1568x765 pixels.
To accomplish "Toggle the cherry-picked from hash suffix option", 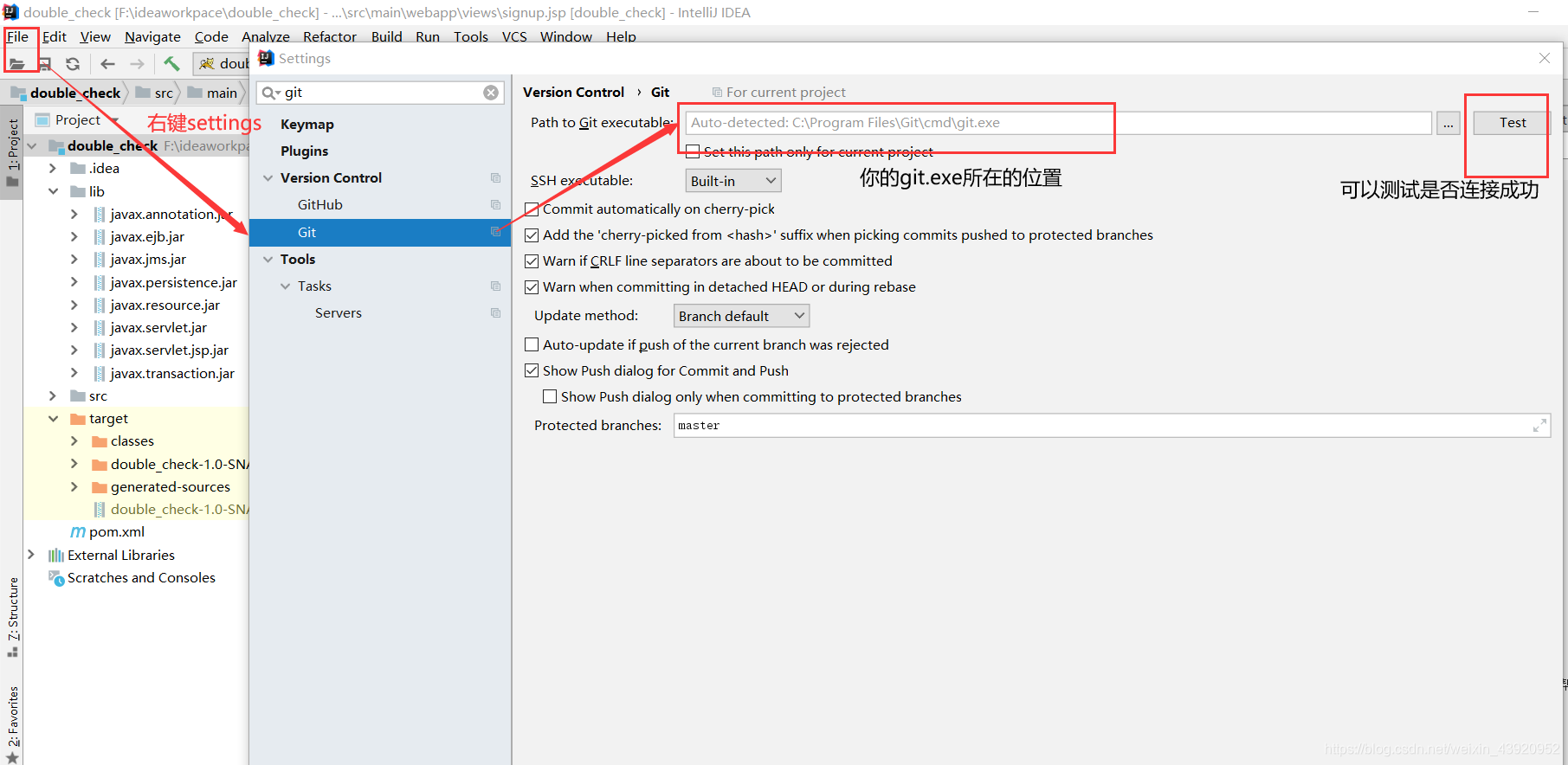I will (x=532, y=235).
